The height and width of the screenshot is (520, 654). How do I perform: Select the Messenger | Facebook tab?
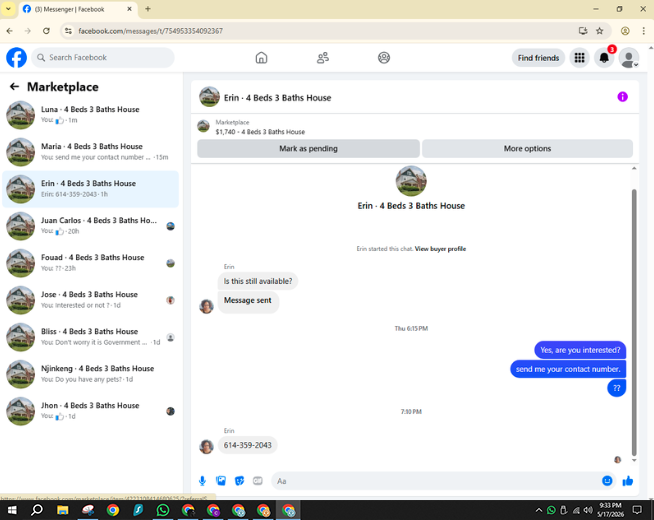[77, 9]
